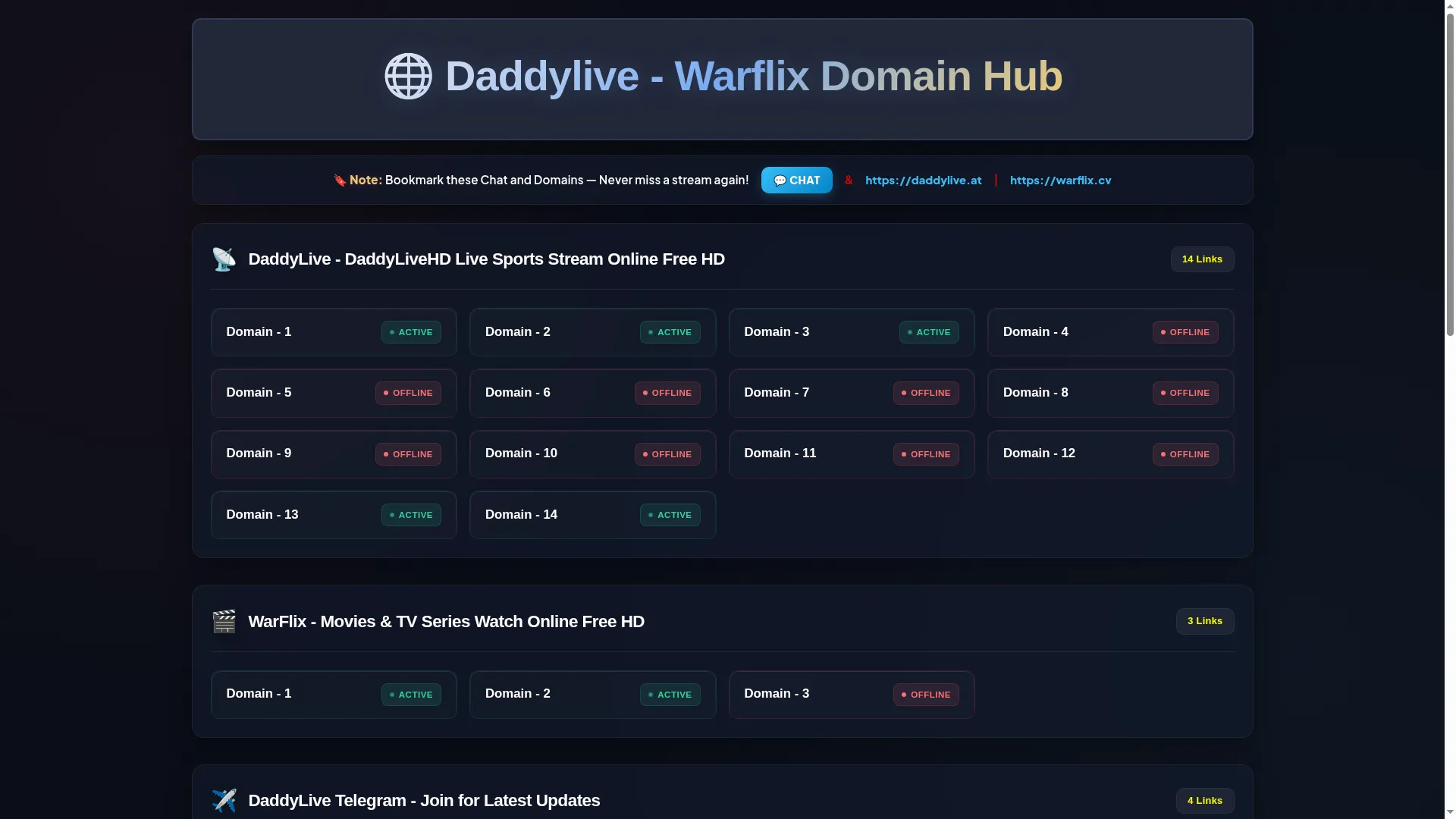Open WarFlix Domain - 3 offline card
Viewport: 1456px width, 819px height.
[x=852, y=695]
